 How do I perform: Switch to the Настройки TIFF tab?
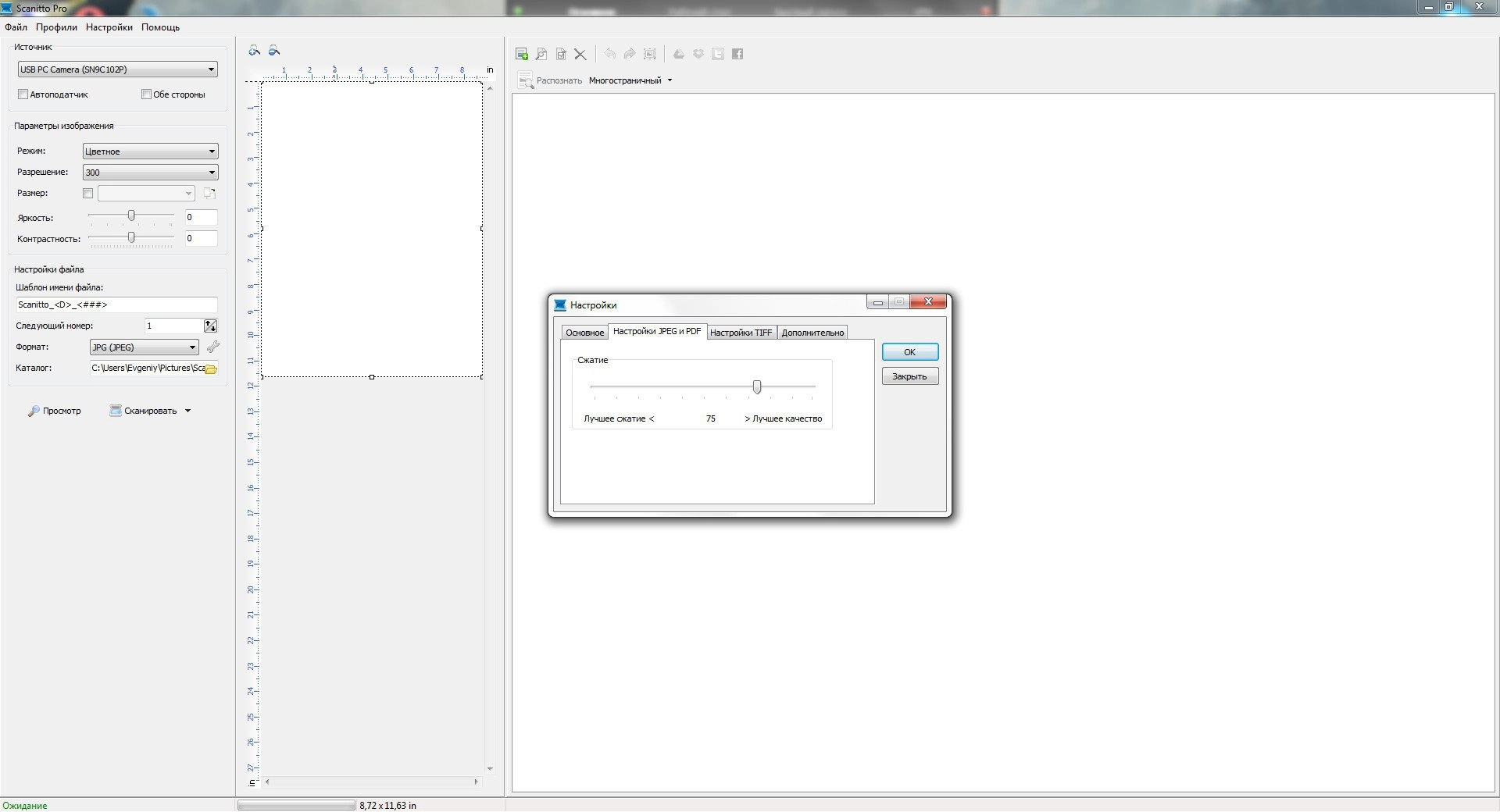coord(741,333)
